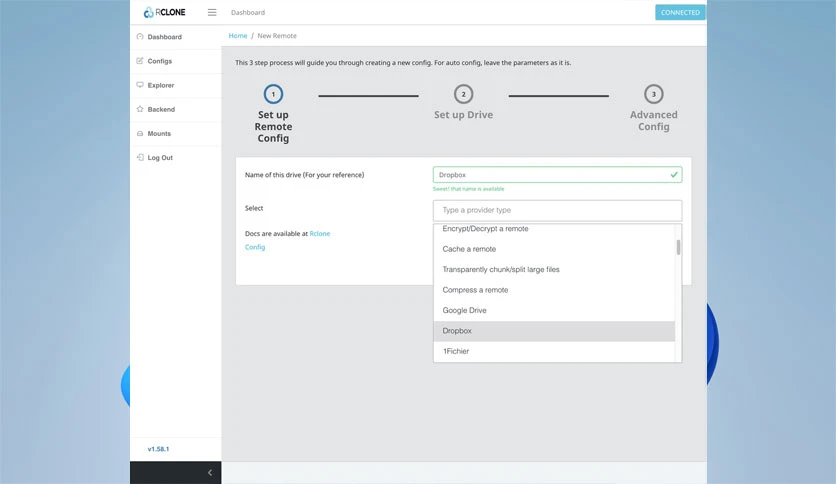Go to step 3 Advanced Config
Viewport: 836px width, 484px height.
pos(654,108)
